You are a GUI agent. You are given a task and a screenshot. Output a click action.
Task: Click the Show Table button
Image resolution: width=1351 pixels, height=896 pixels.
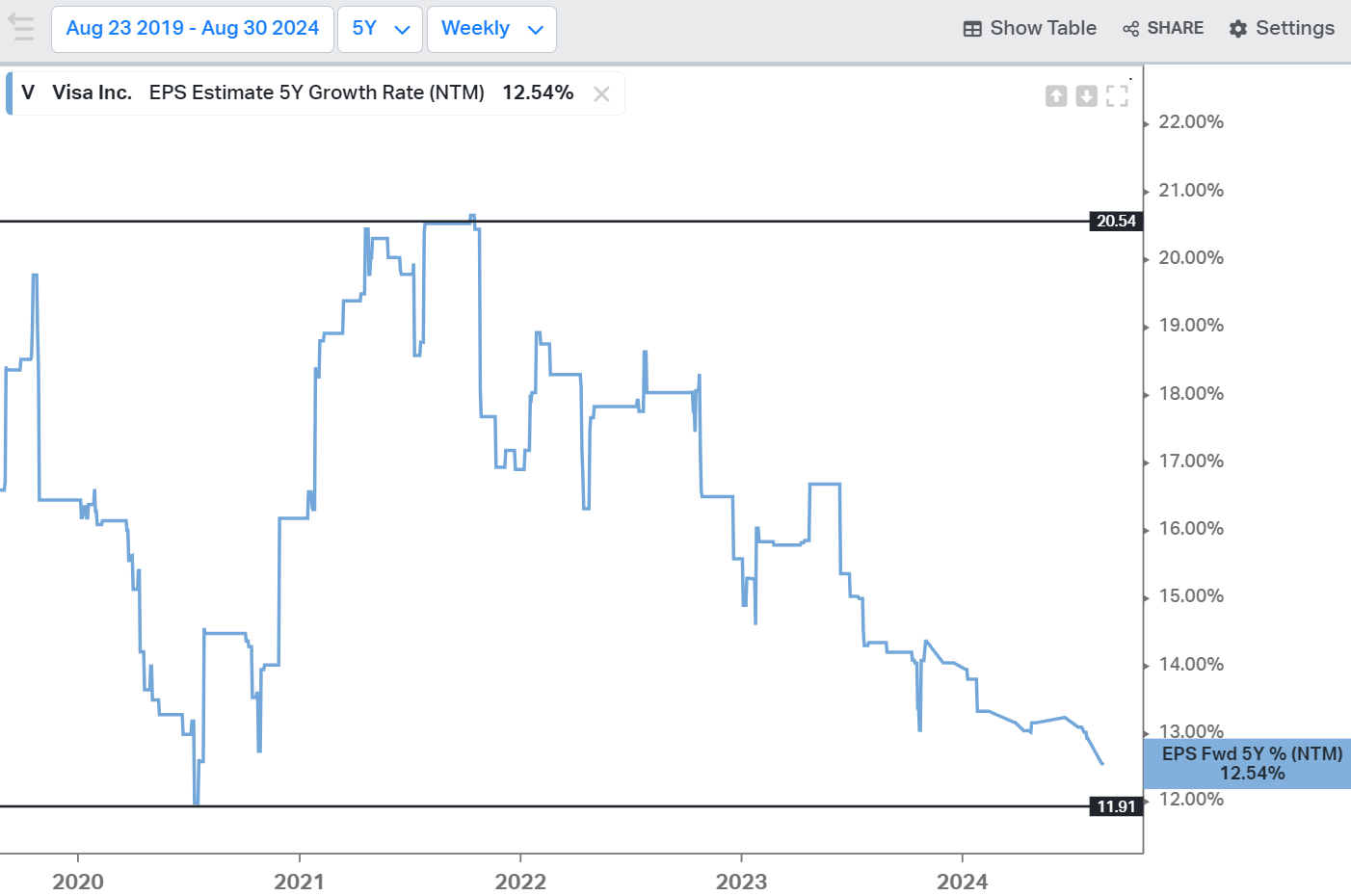click(1029, 28)
